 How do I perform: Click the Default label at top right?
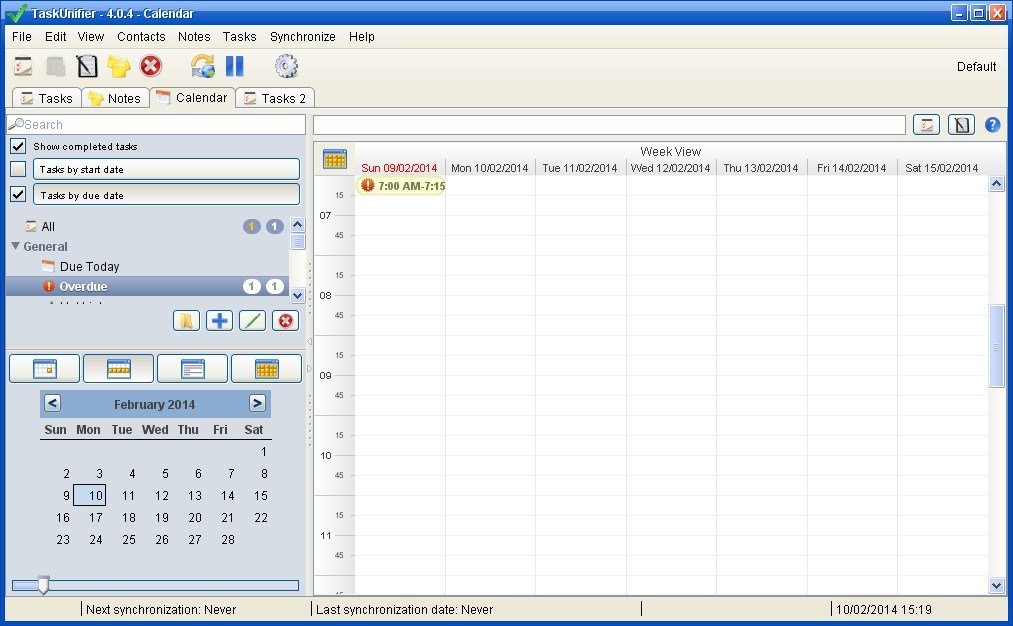(976, 67)
